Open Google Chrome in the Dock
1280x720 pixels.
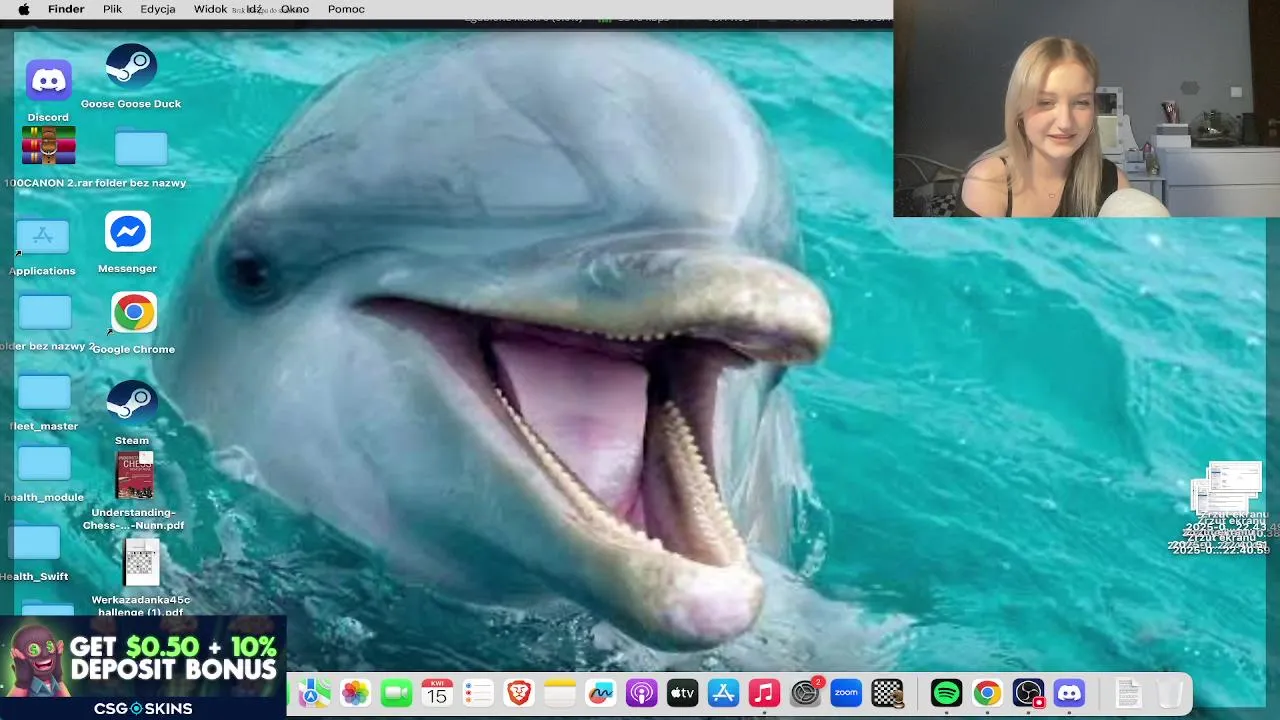(987, 693)
